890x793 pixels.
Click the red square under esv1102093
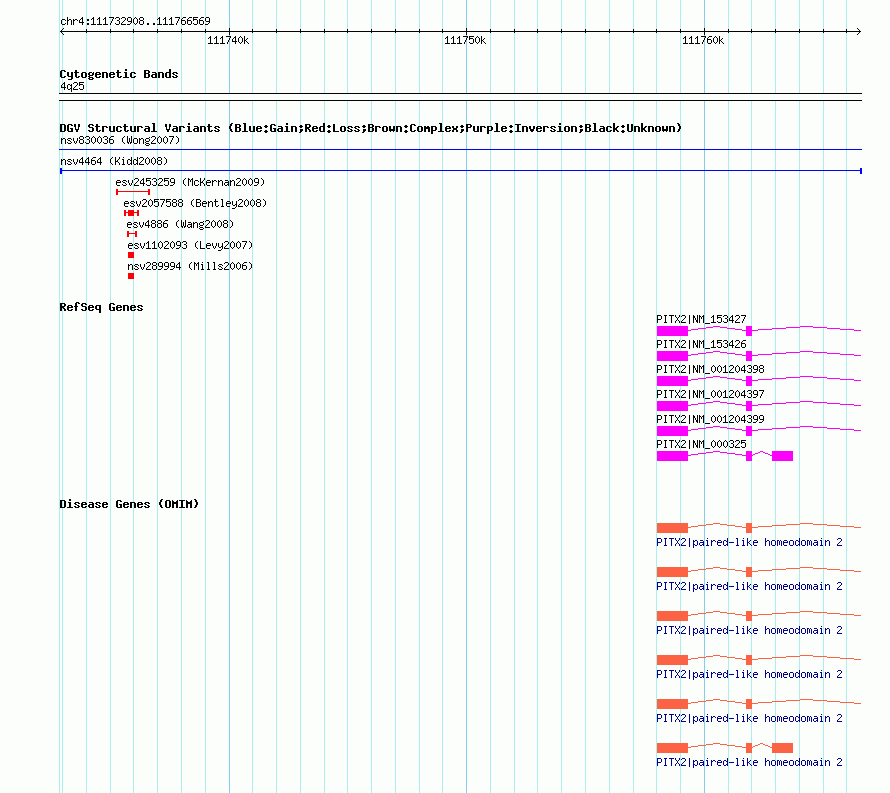(x=131, y=255)
